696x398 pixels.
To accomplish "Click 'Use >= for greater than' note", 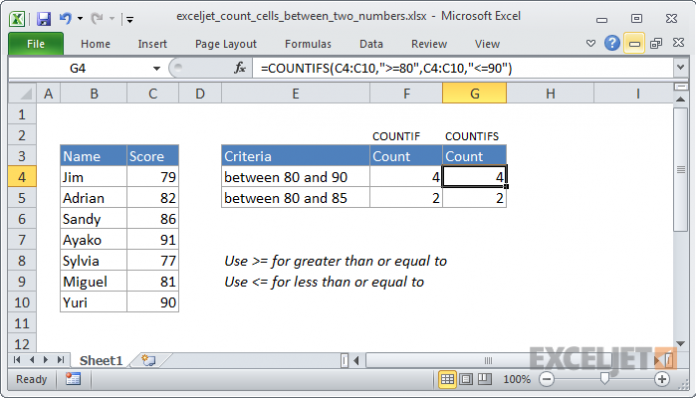I will point(336,261).
